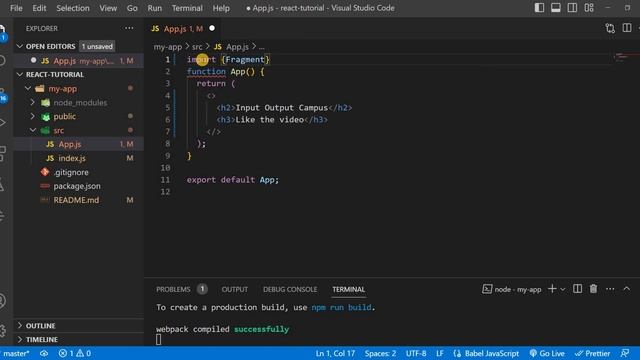Click src breadcrumb

click(x=197, y=47)
